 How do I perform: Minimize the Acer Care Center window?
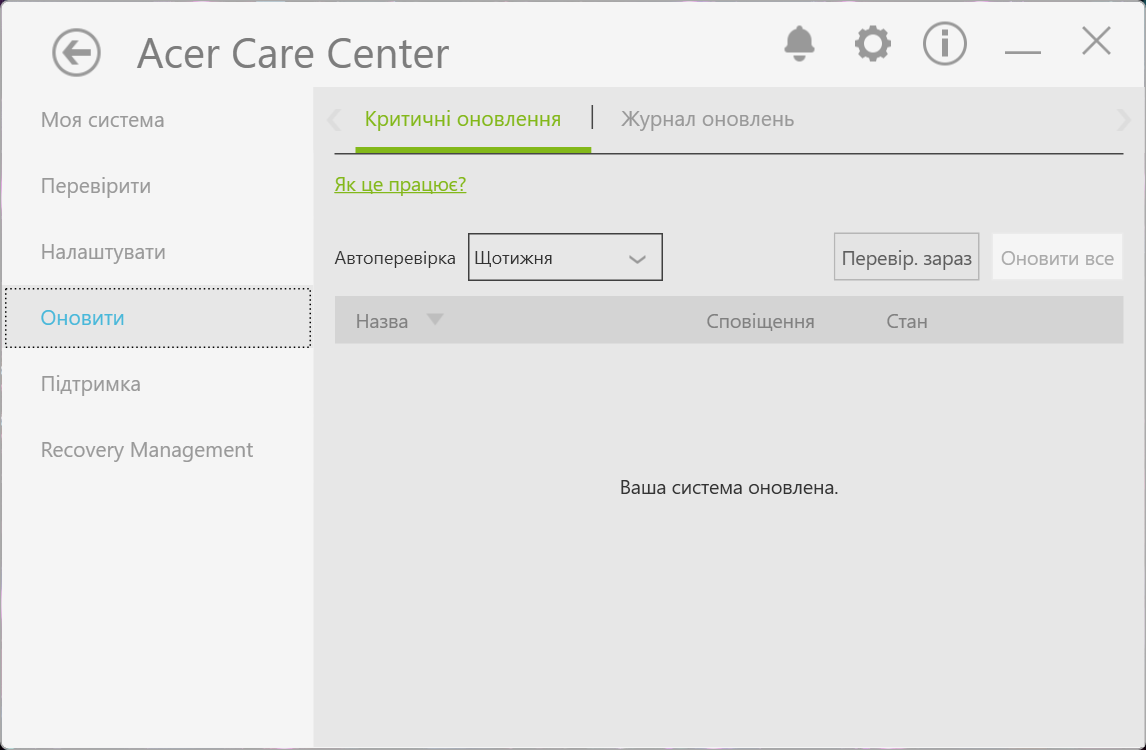[1022, 51]
